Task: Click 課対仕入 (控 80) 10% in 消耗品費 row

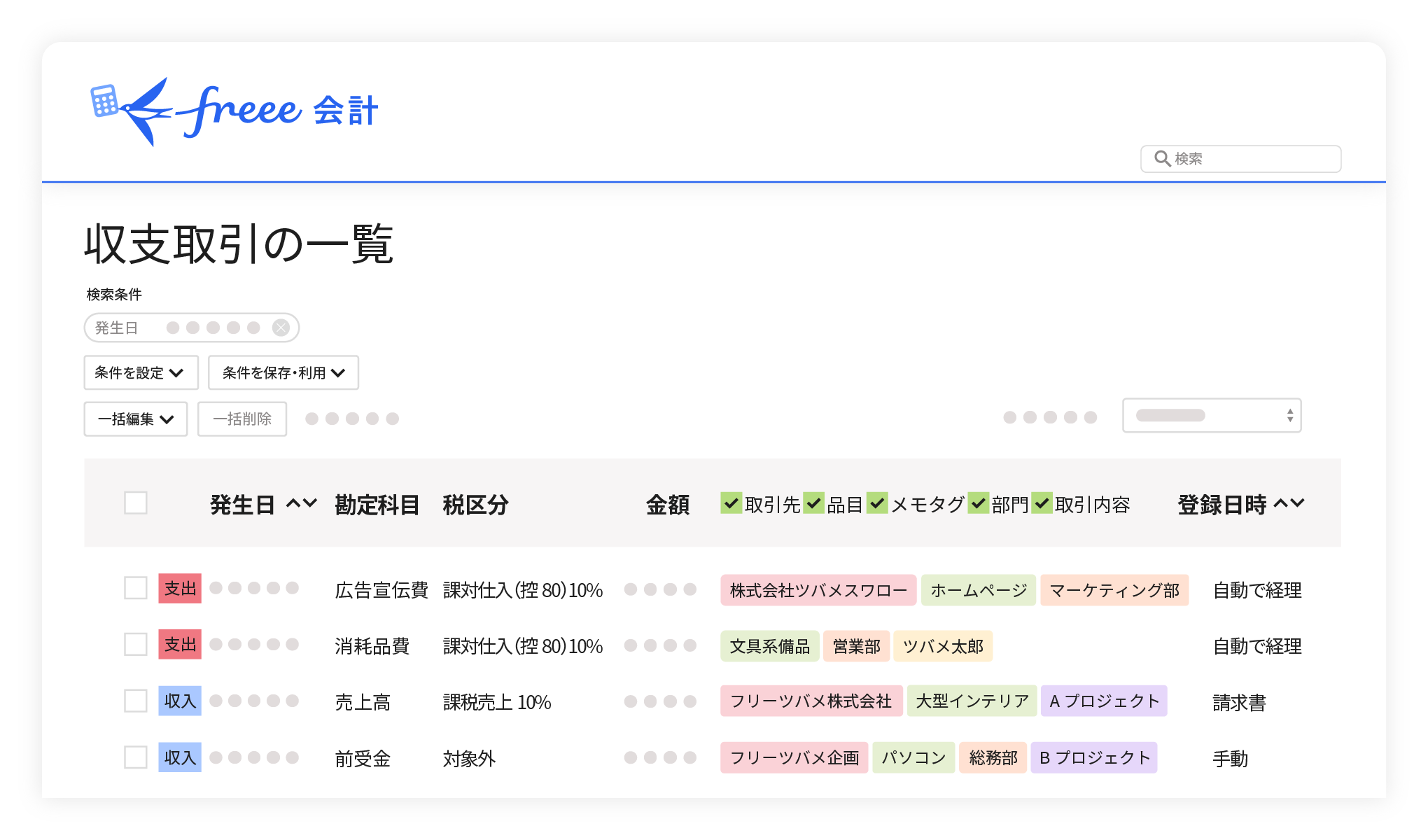Action: [x=523, y=646]
